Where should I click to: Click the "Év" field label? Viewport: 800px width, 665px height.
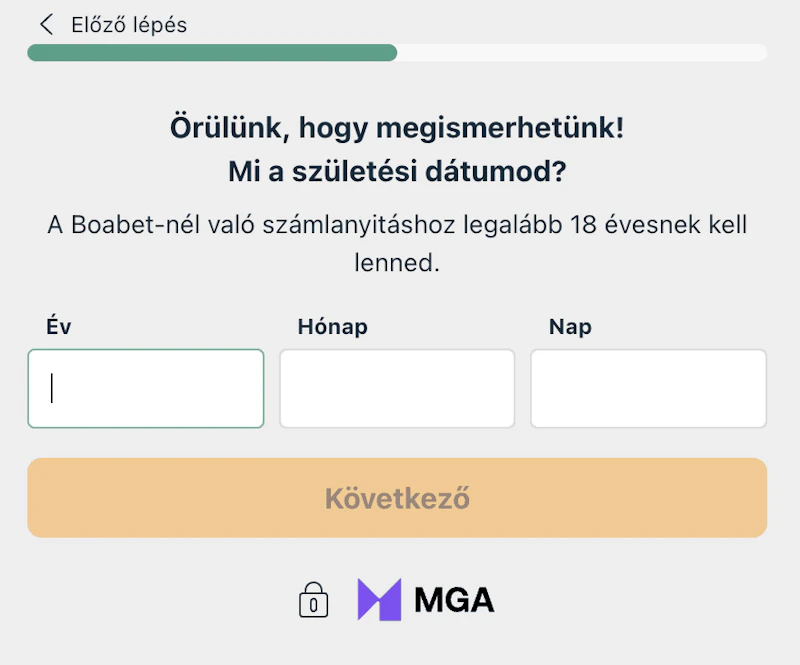59,326
